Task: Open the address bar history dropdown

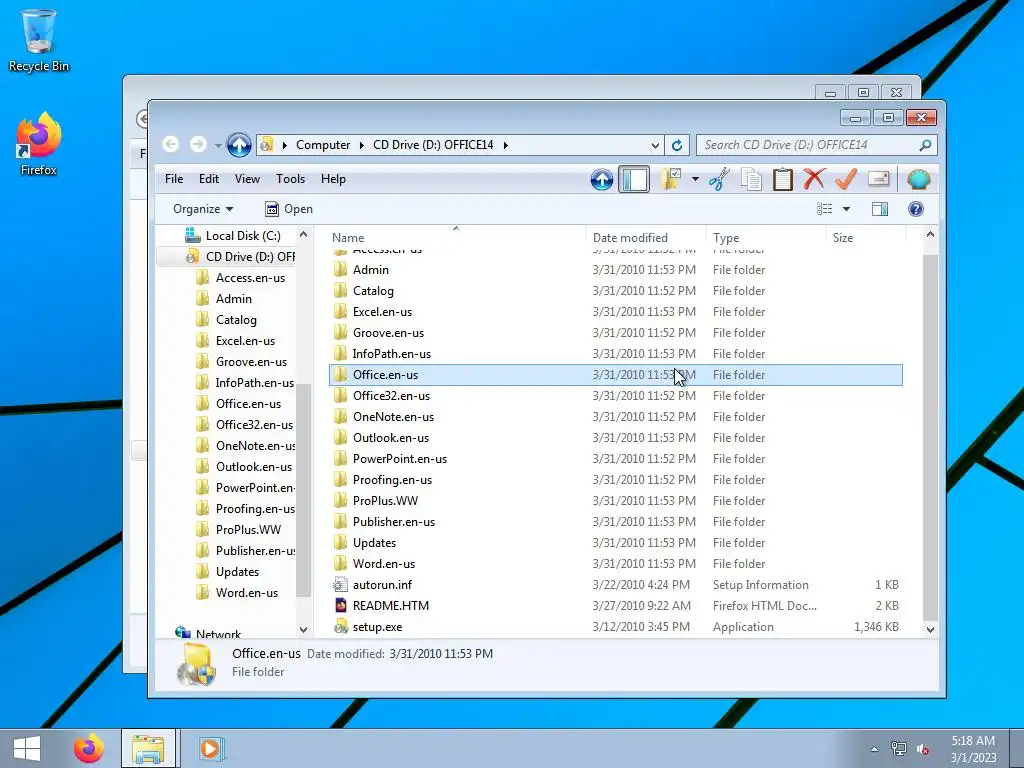Action: pyautogui.click(x=655, y=145)
